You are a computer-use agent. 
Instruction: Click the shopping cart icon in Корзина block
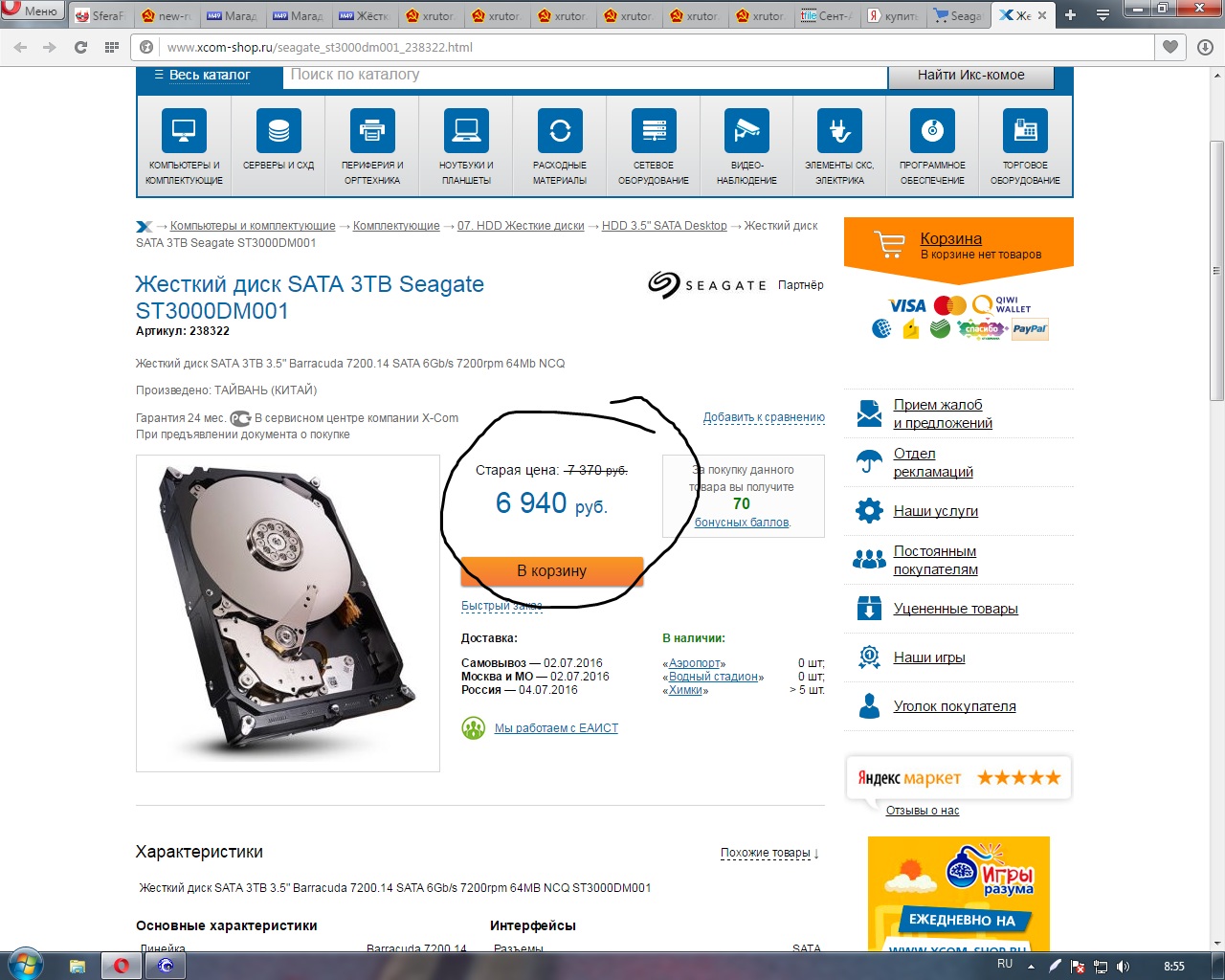(889, 244)
